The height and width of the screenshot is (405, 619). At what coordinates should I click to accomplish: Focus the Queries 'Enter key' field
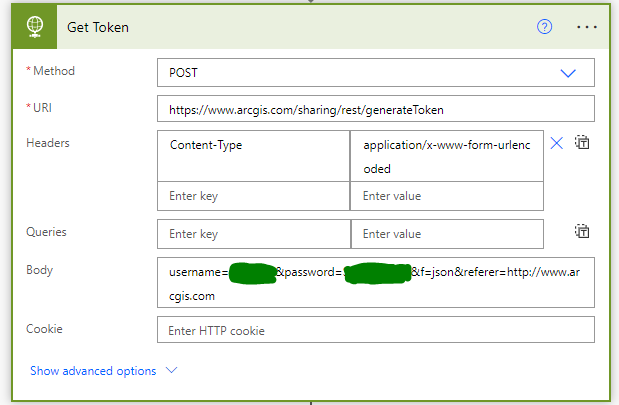[254, 234]
